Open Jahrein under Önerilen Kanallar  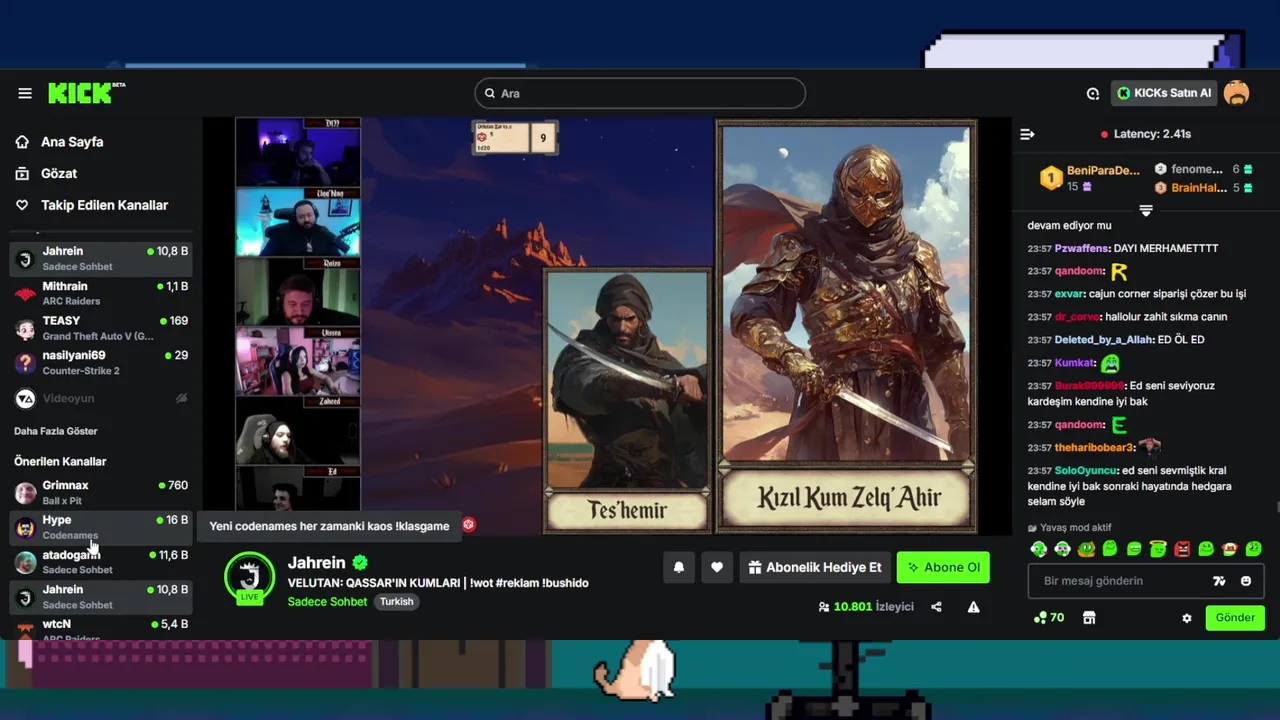click(100, 597)
